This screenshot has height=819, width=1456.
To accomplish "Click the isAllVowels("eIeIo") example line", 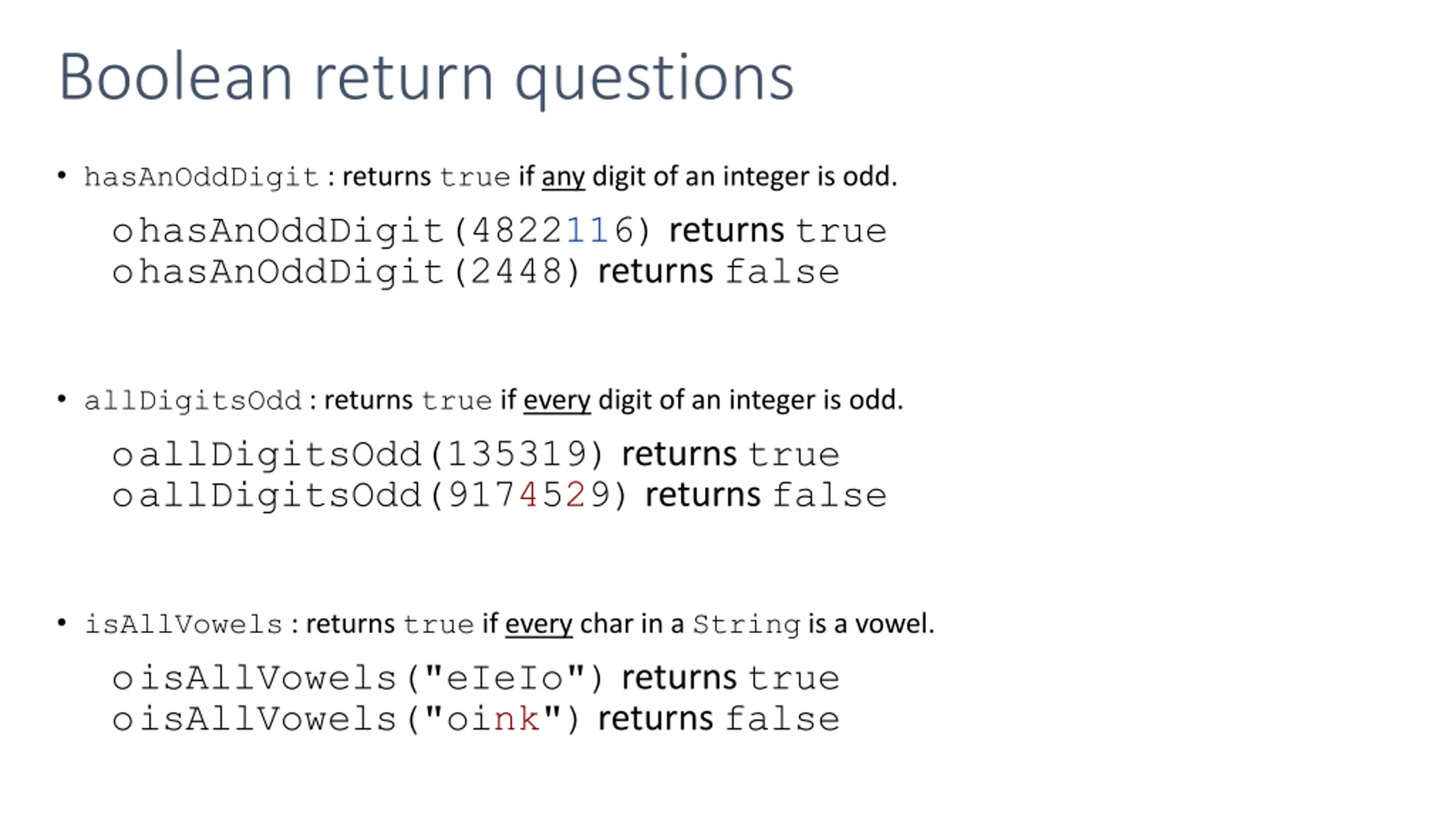I will point(475,679).
